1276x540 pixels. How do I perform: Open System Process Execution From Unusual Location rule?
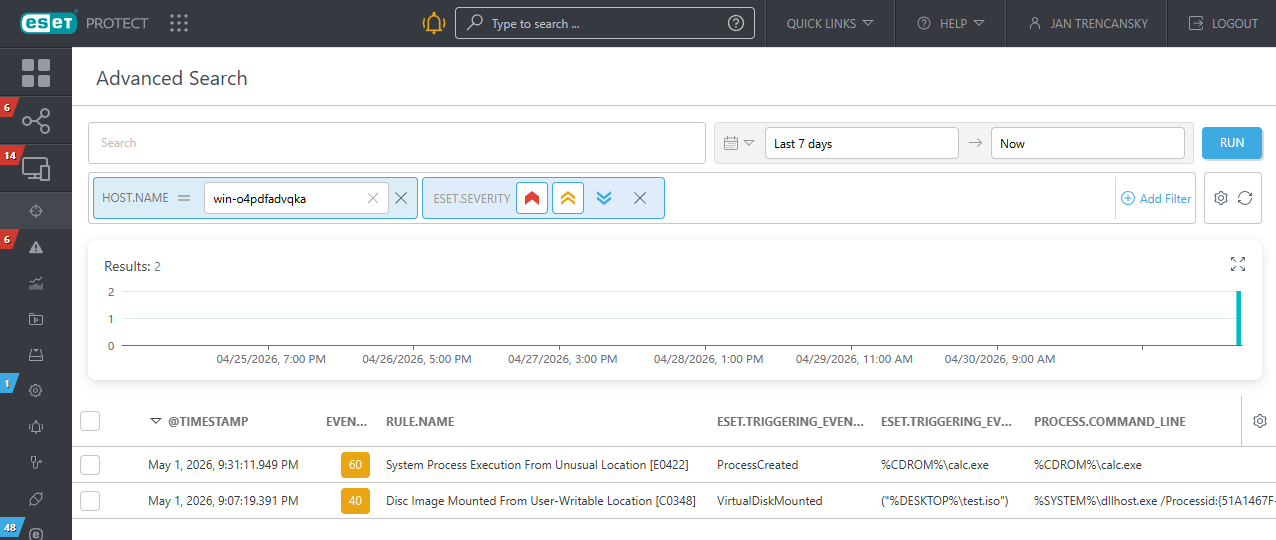537,464
